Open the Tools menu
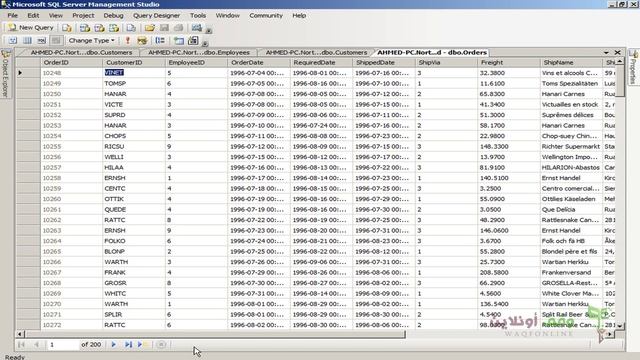 pyautogui.click(x=198, y=16)
